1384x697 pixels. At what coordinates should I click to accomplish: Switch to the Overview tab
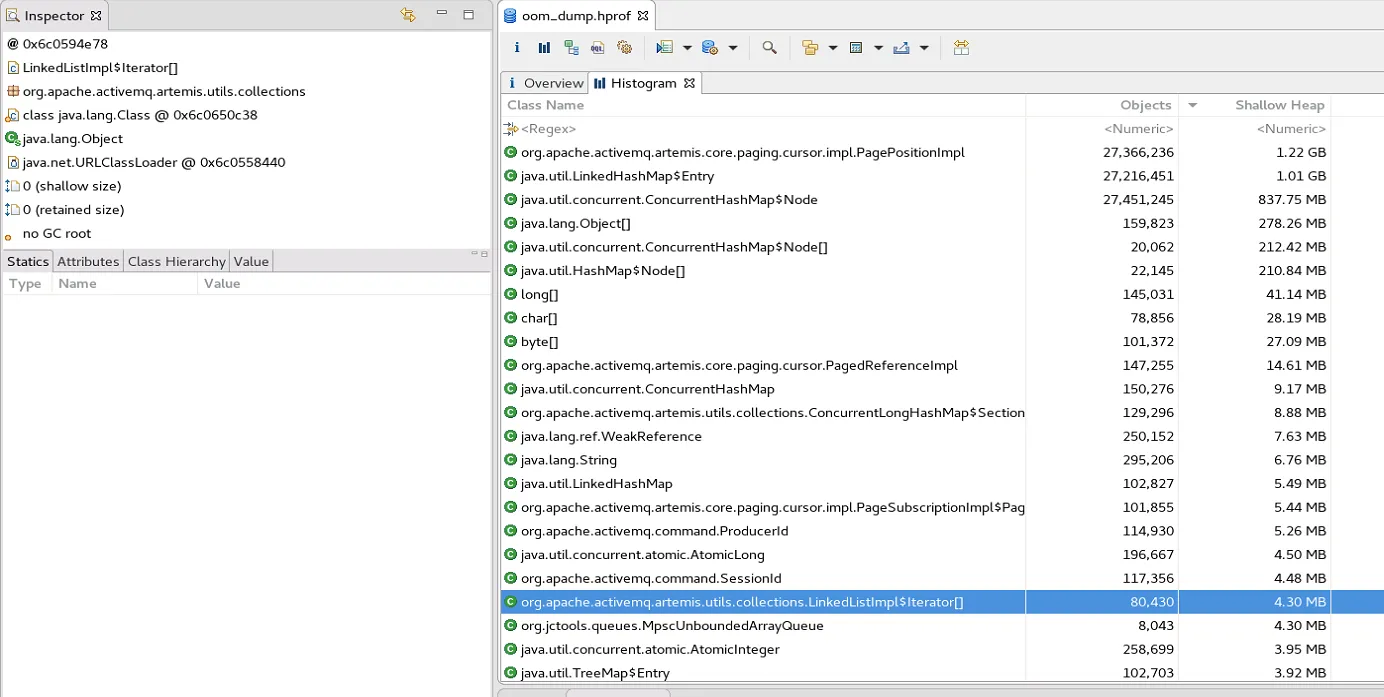click(545, 83)
